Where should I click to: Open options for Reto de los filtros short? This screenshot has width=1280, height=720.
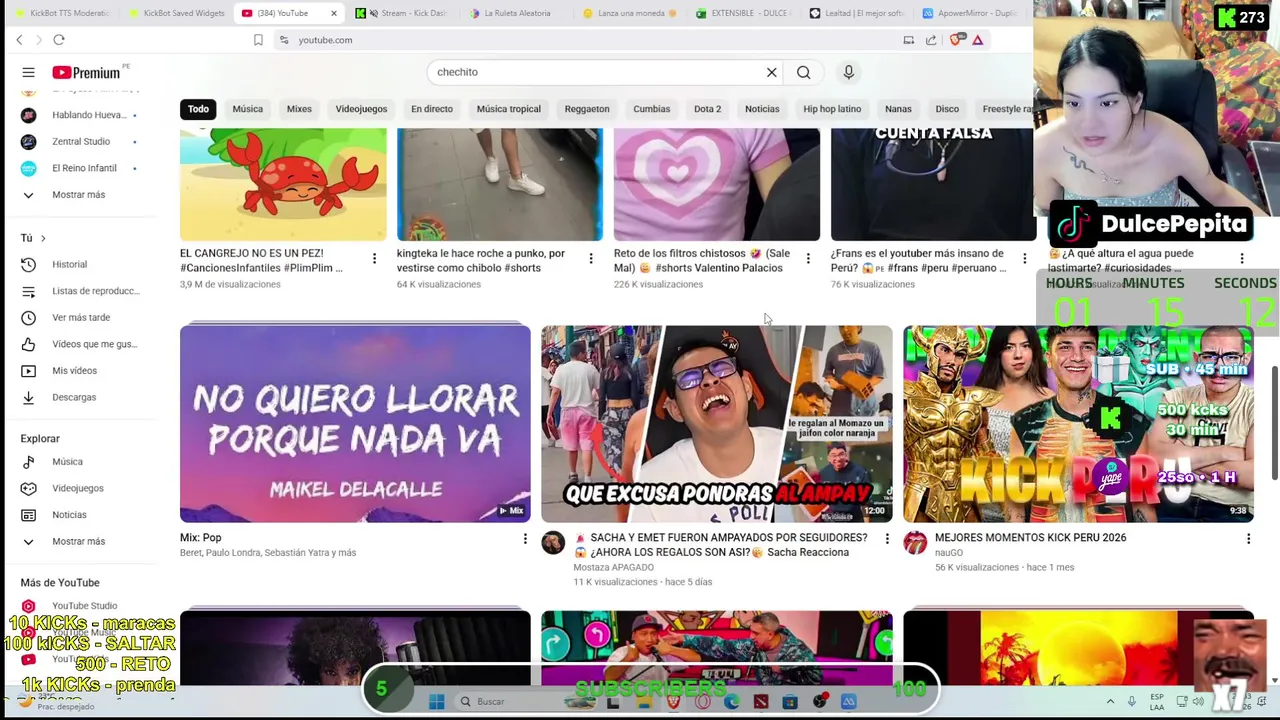click(808, 259)
